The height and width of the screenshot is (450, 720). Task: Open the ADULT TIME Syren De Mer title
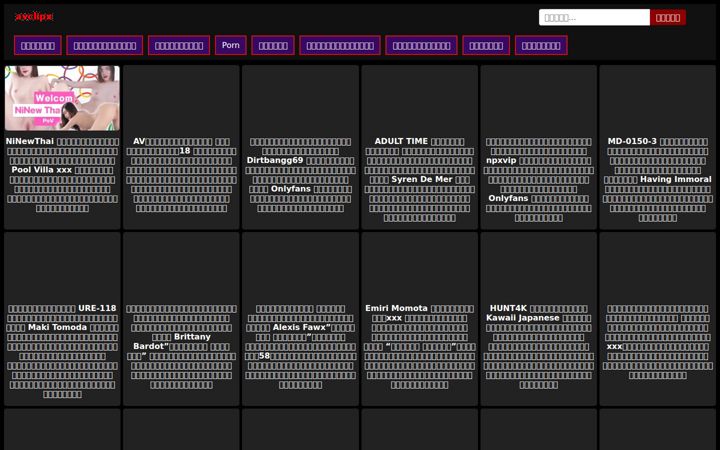click(x=420, y=180)
